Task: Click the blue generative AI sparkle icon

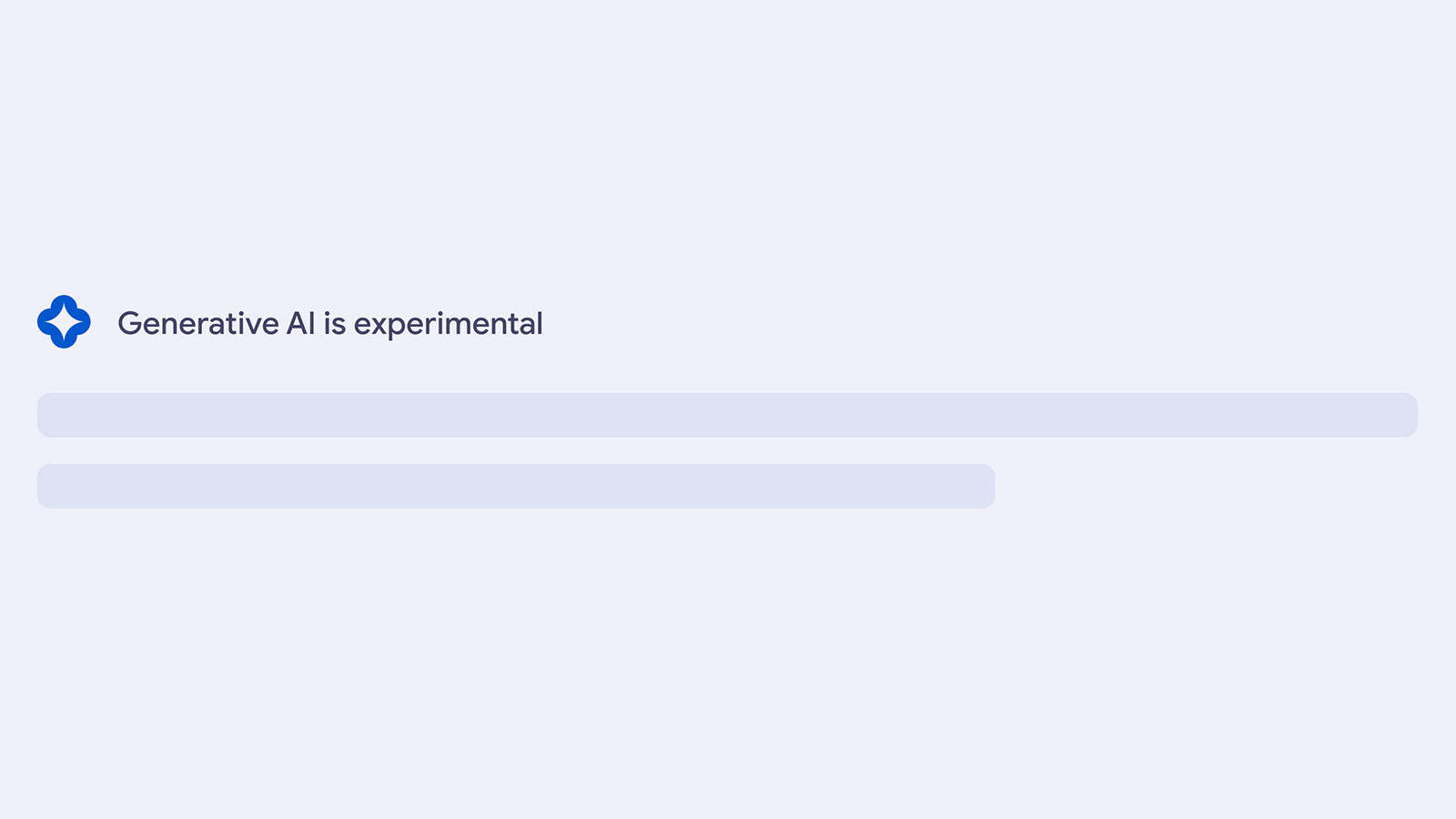Action: click(64, 321)
